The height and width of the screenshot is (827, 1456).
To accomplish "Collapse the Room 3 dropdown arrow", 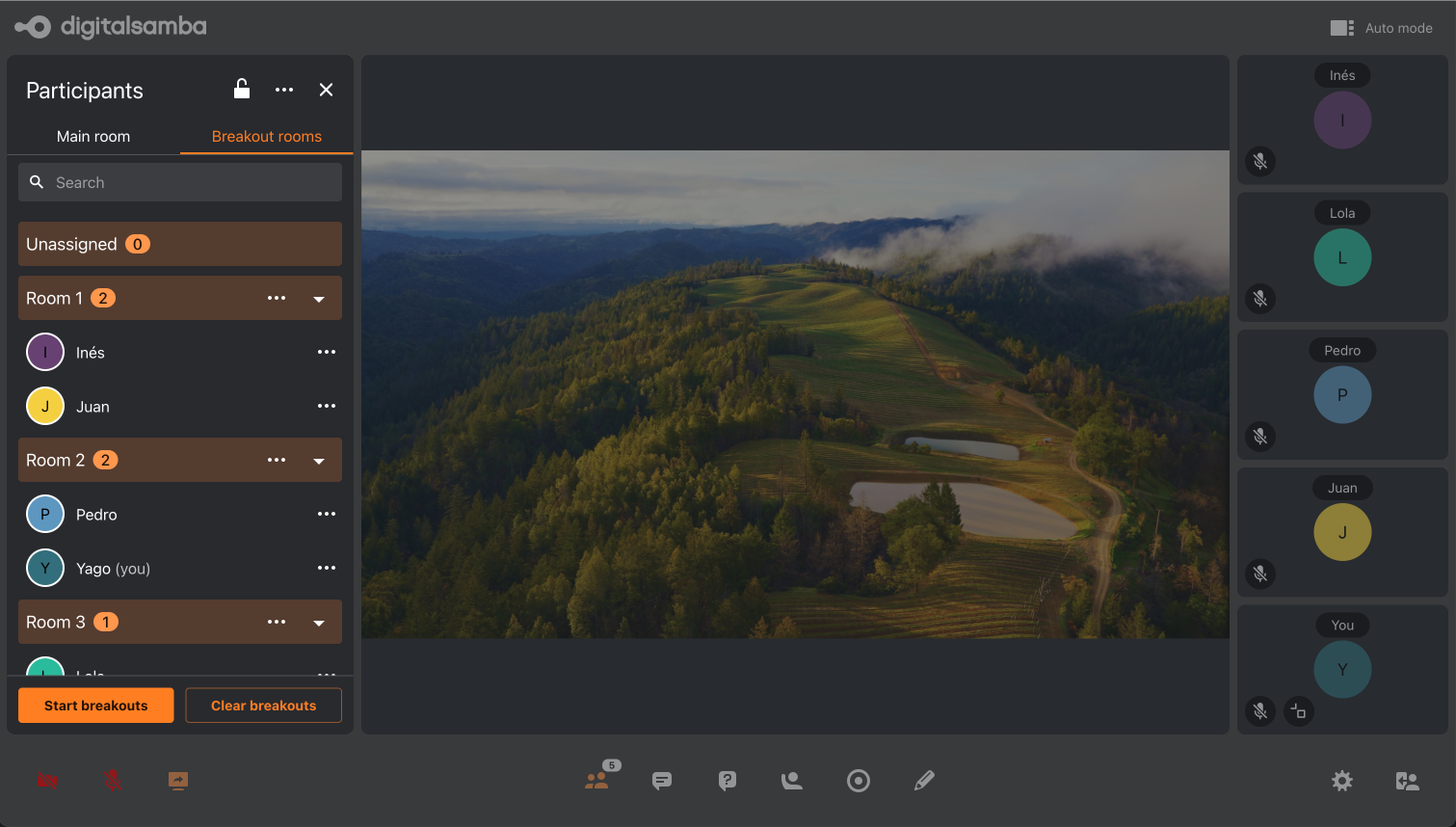I will 319,623.
